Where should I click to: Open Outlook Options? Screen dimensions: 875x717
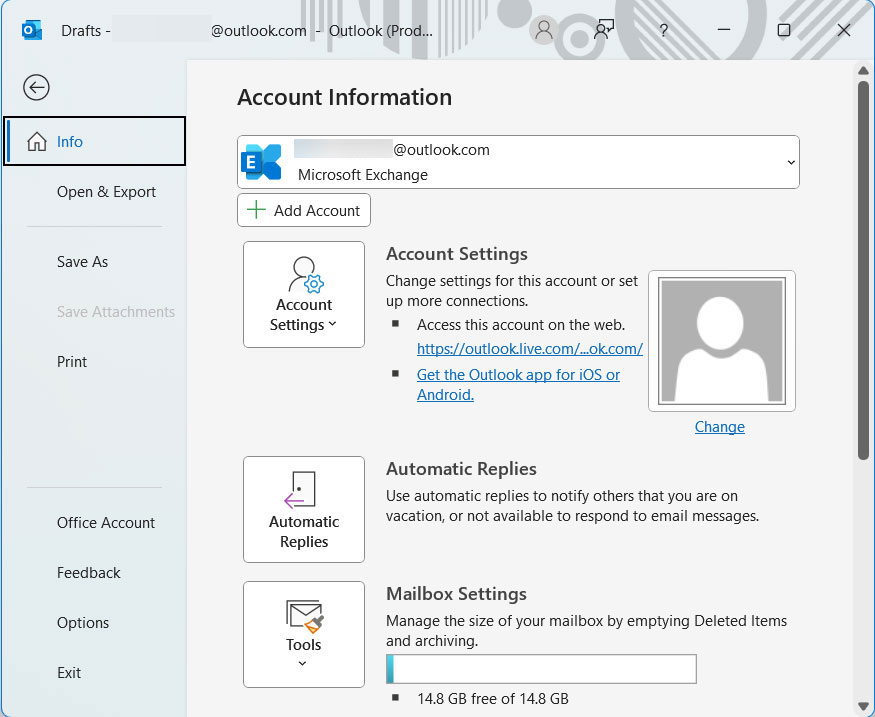(83, 623)
